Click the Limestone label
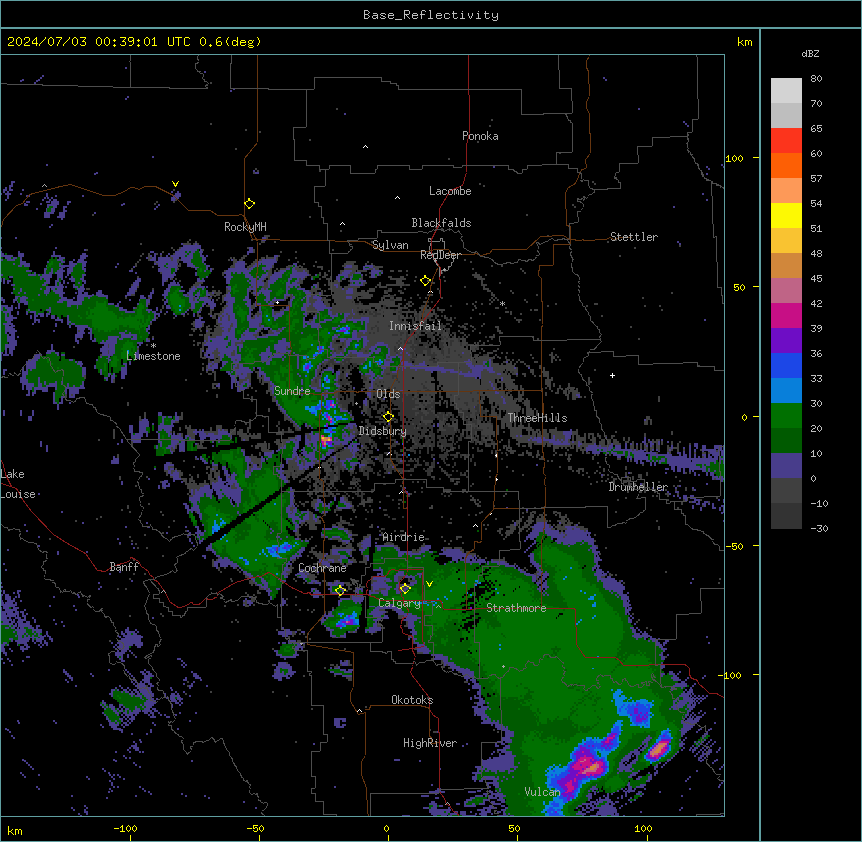862x842 pixels. coord(153,356)
